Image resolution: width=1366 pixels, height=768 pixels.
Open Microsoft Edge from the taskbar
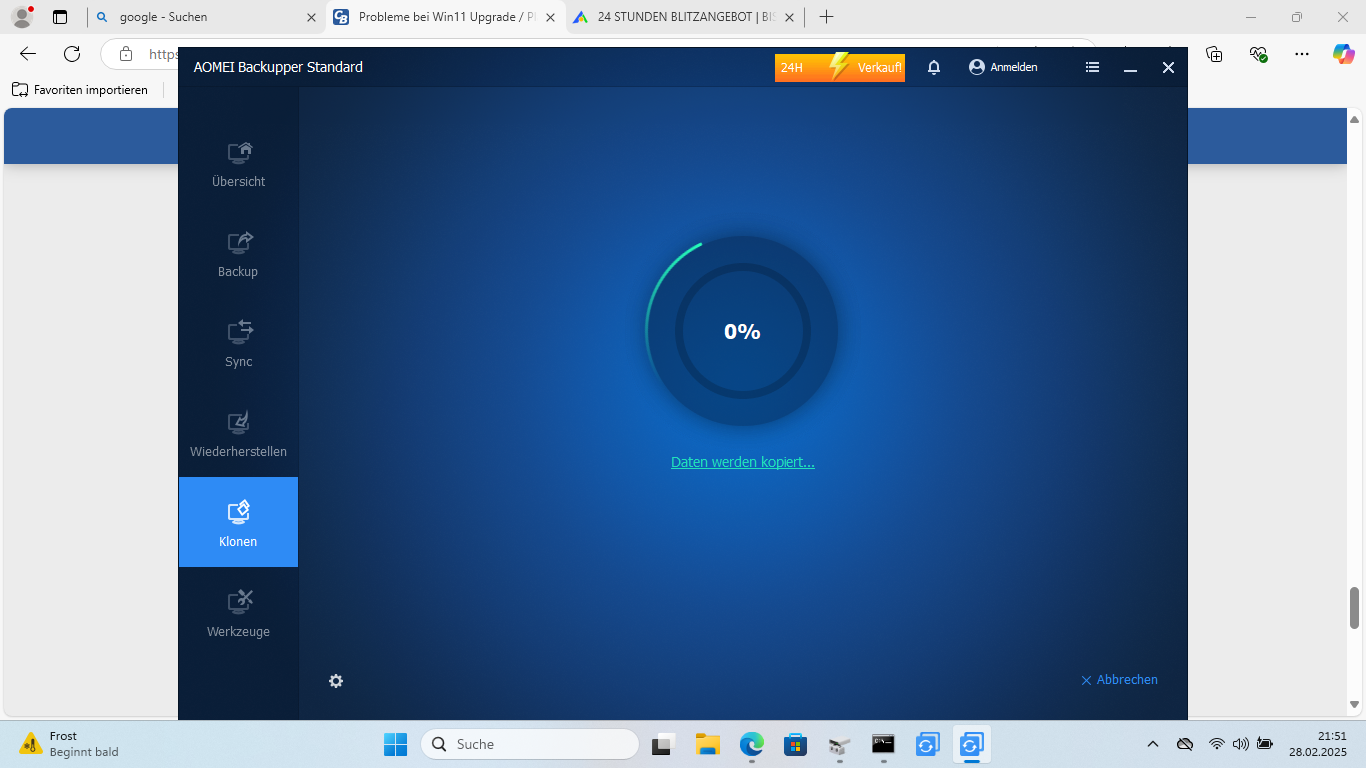(752, 744)
